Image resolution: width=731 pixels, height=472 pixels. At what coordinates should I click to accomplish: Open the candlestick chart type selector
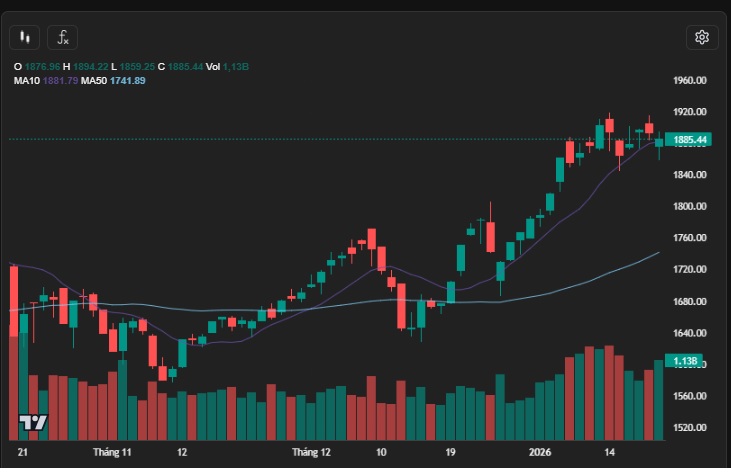point(25,38)
